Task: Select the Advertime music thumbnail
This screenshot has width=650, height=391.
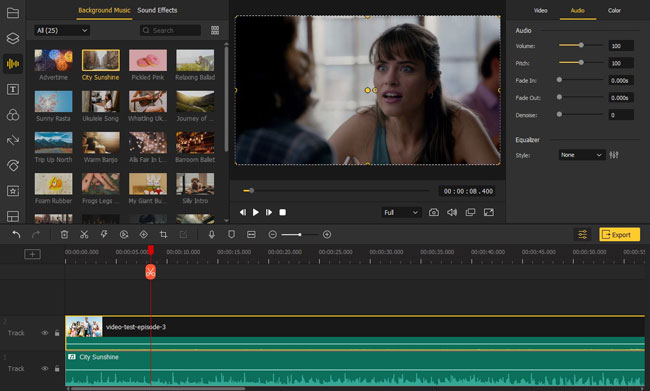Action: (x=53, y=60)
